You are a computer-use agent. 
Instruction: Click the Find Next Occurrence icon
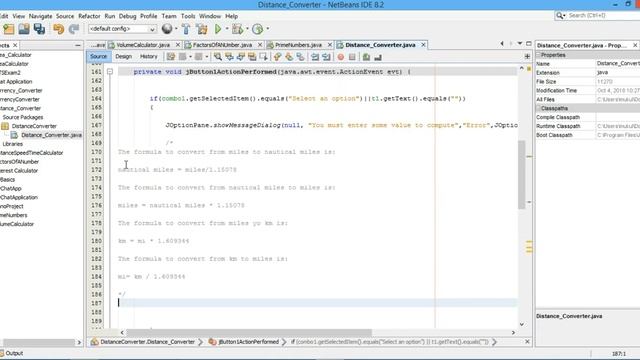click(241, 57)
